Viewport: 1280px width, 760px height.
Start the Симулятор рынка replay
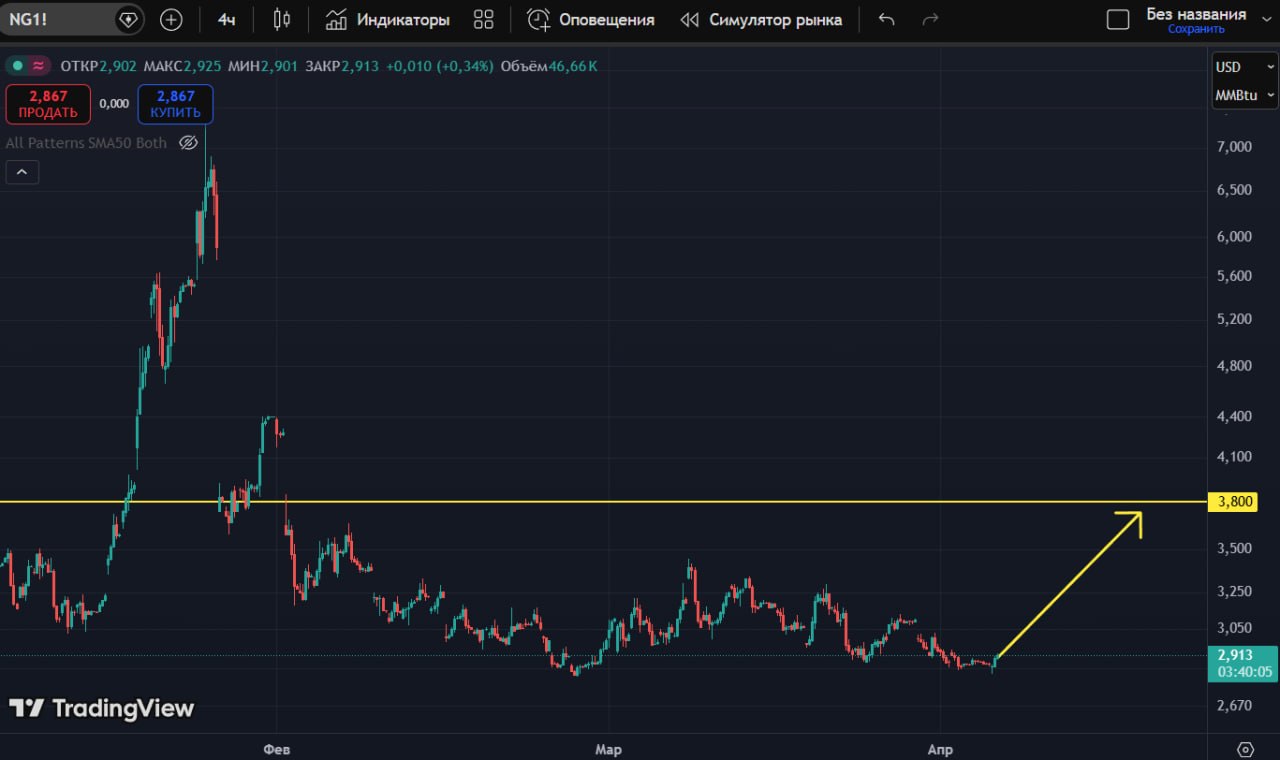click(x=761, y=19)
